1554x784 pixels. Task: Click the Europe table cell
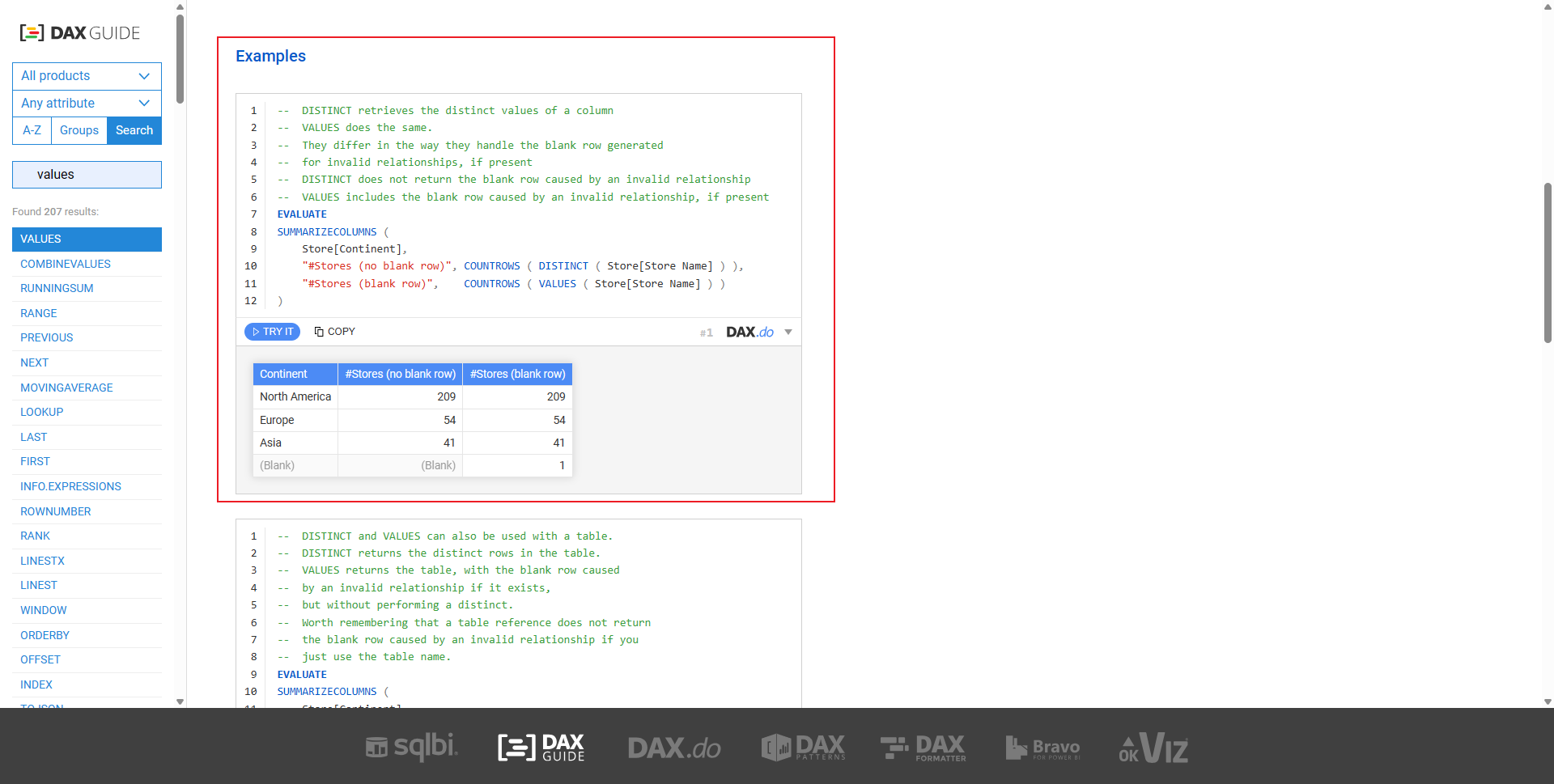[x=295, y=420]
